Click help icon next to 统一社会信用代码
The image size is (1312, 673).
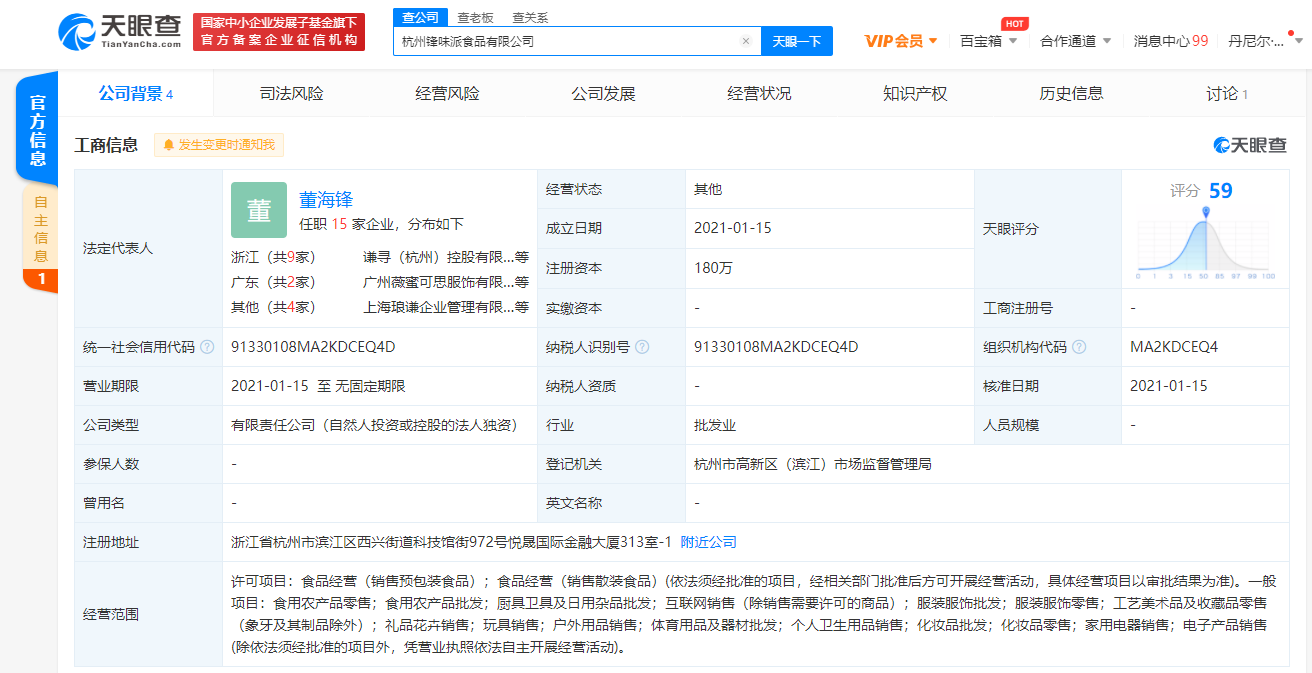[x=207, y=347]
